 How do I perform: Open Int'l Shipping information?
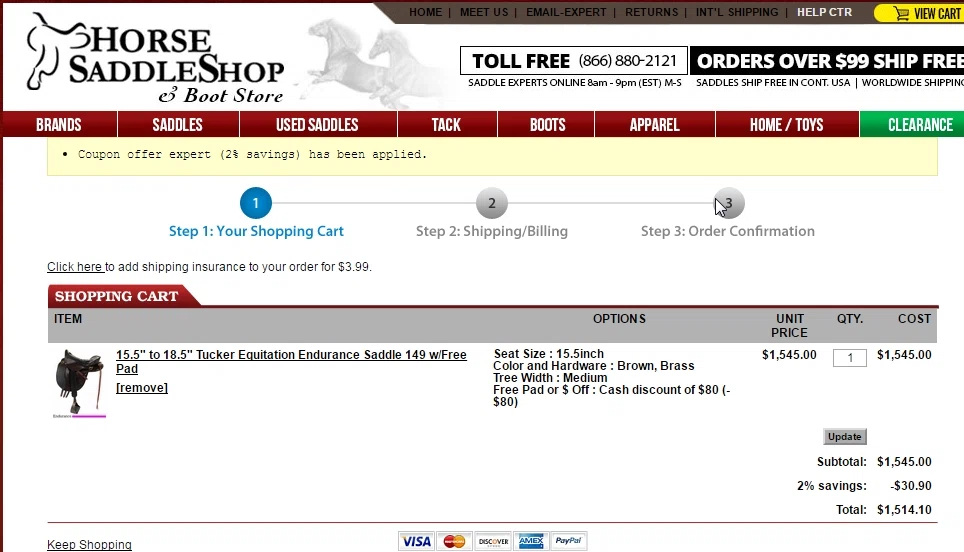tap(737, 12)
